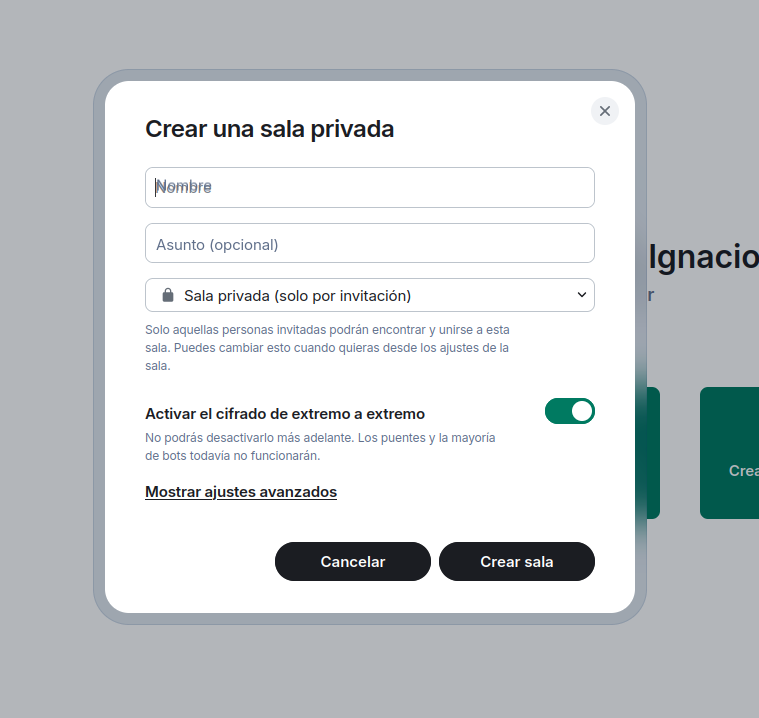Click the white knob of the encryption switch
The height and width of the screenshot is (718, 759).
[x=582, y=411]
